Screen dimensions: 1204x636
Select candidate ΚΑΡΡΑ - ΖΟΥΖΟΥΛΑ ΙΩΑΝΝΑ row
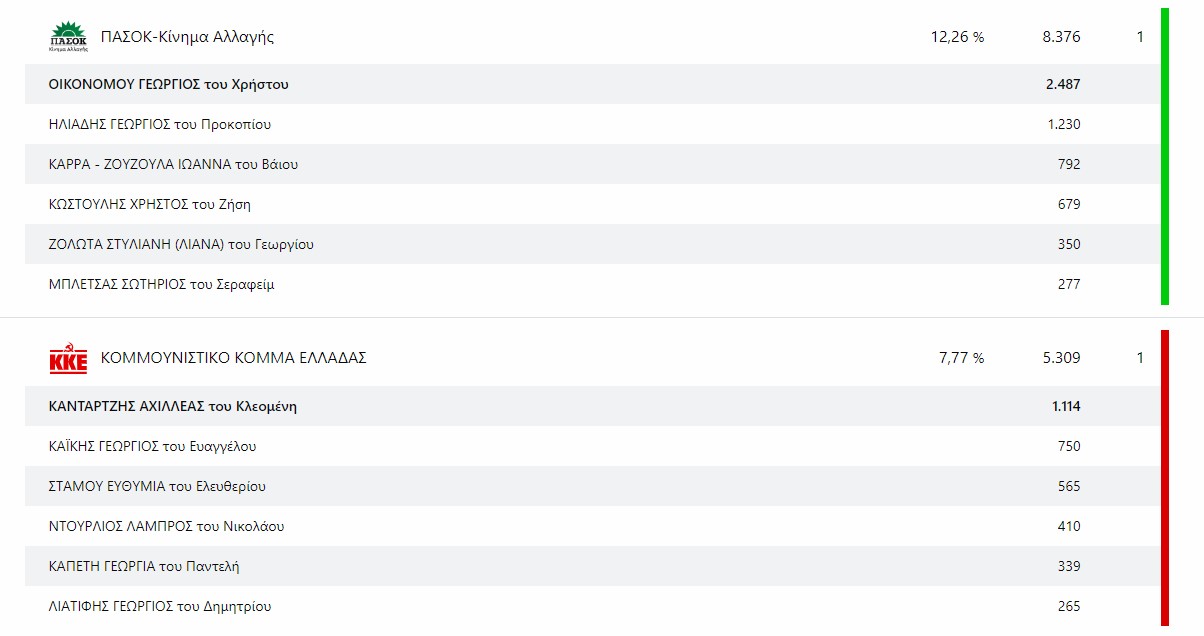coord(592,164)
